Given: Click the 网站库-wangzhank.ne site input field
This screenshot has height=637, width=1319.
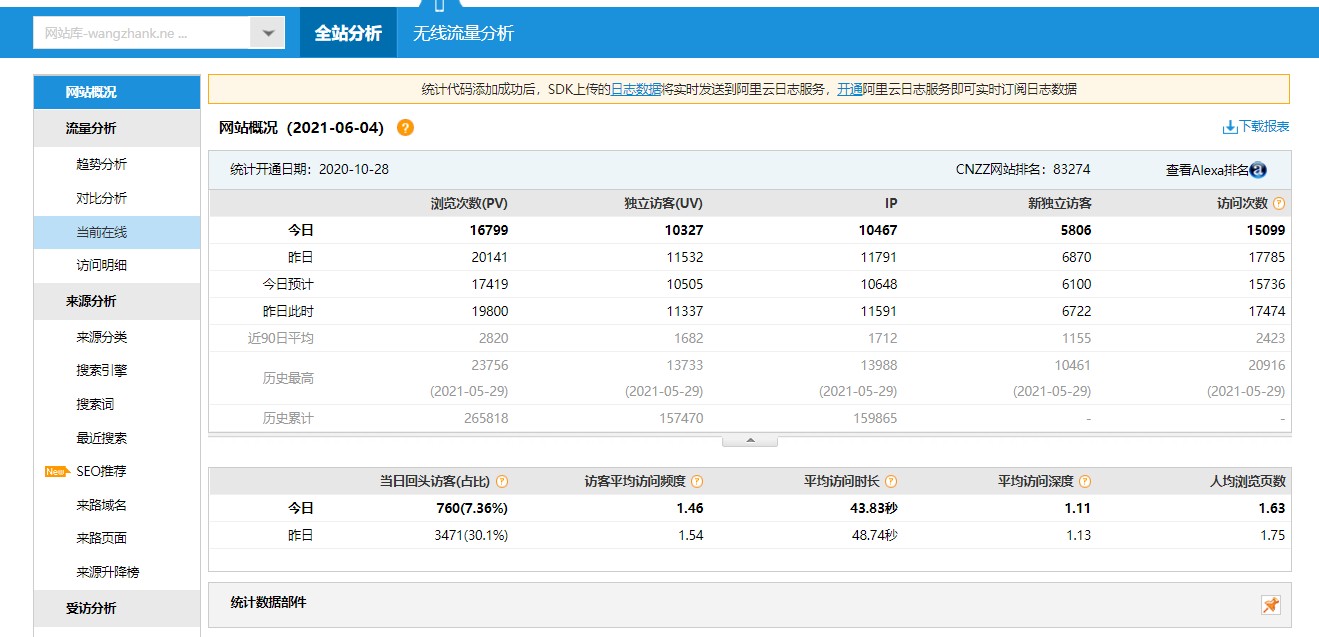Looking at the screenshot, I should pyautogui.click(x=141, y=33).
